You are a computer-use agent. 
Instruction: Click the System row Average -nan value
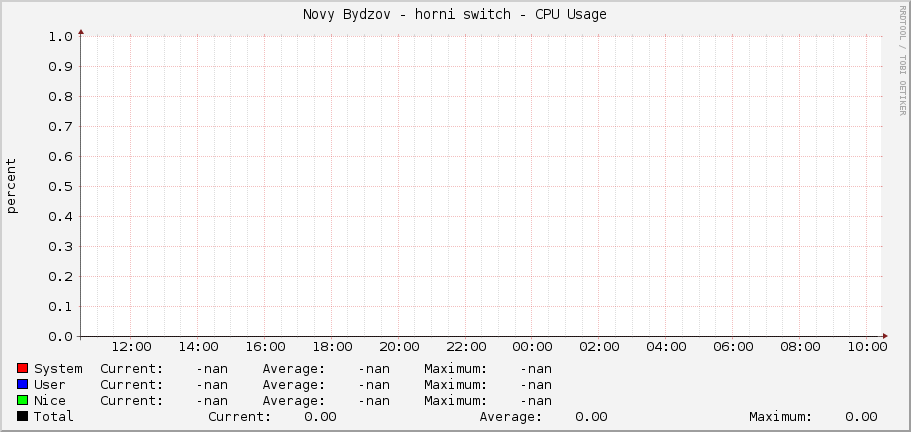point(374,369)
